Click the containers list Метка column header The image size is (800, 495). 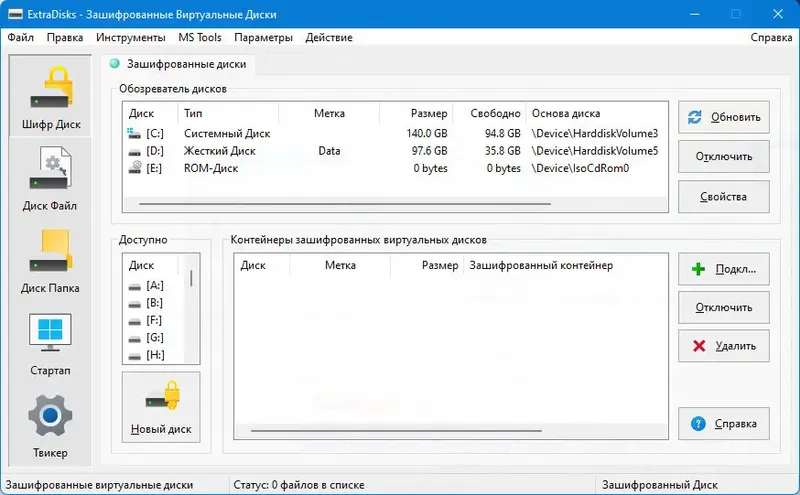click(340, 265)
